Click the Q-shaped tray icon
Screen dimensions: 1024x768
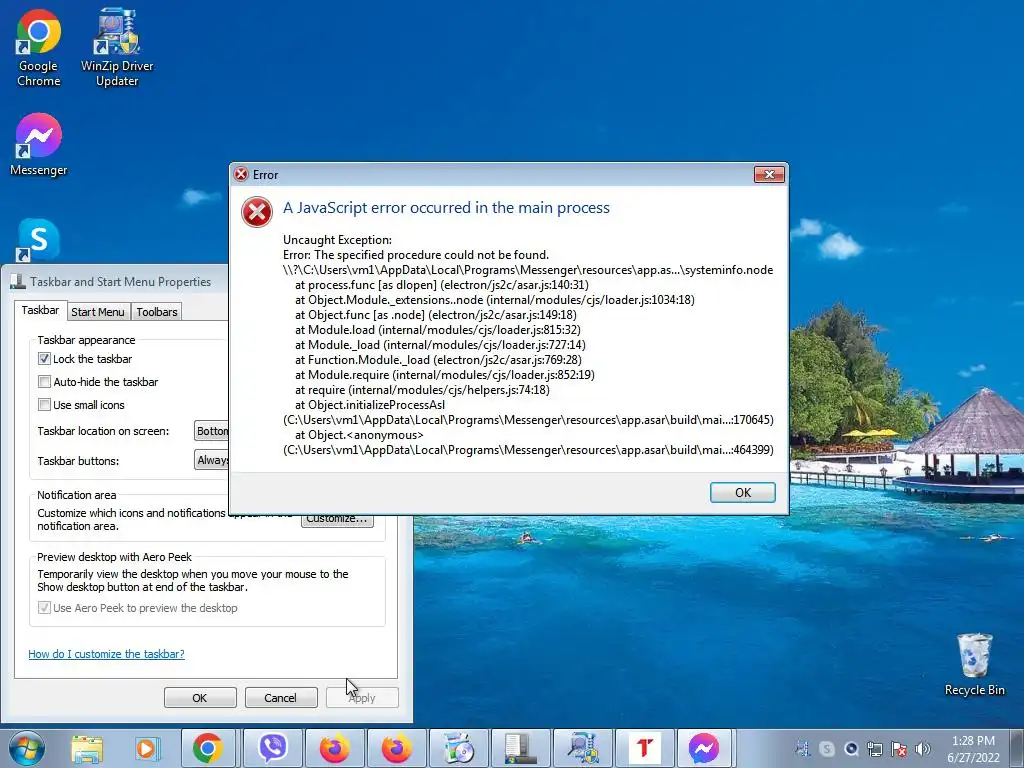(851, 749)
